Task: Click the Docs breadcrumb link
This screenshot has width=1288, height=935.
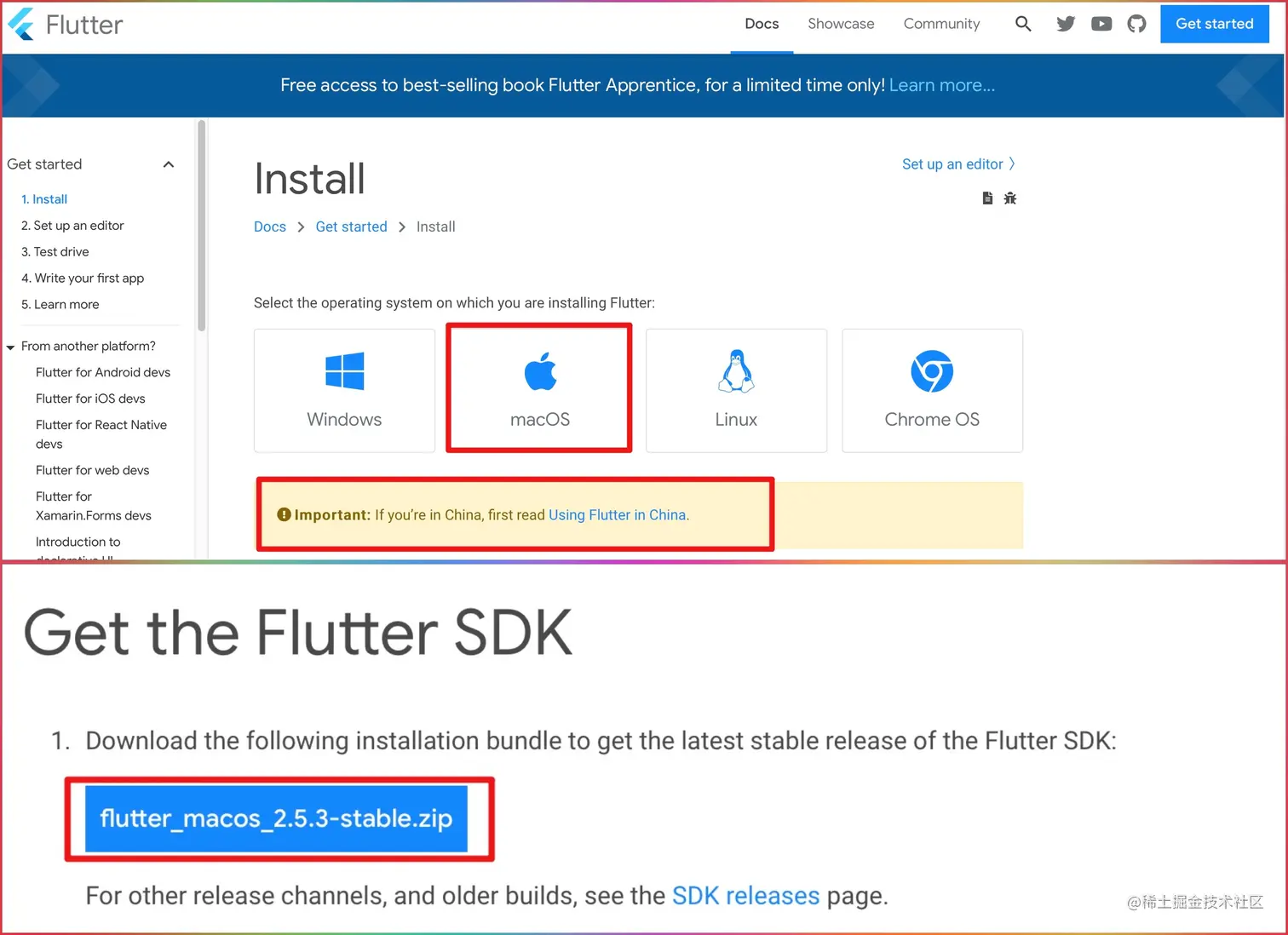Action: point(270,227)
